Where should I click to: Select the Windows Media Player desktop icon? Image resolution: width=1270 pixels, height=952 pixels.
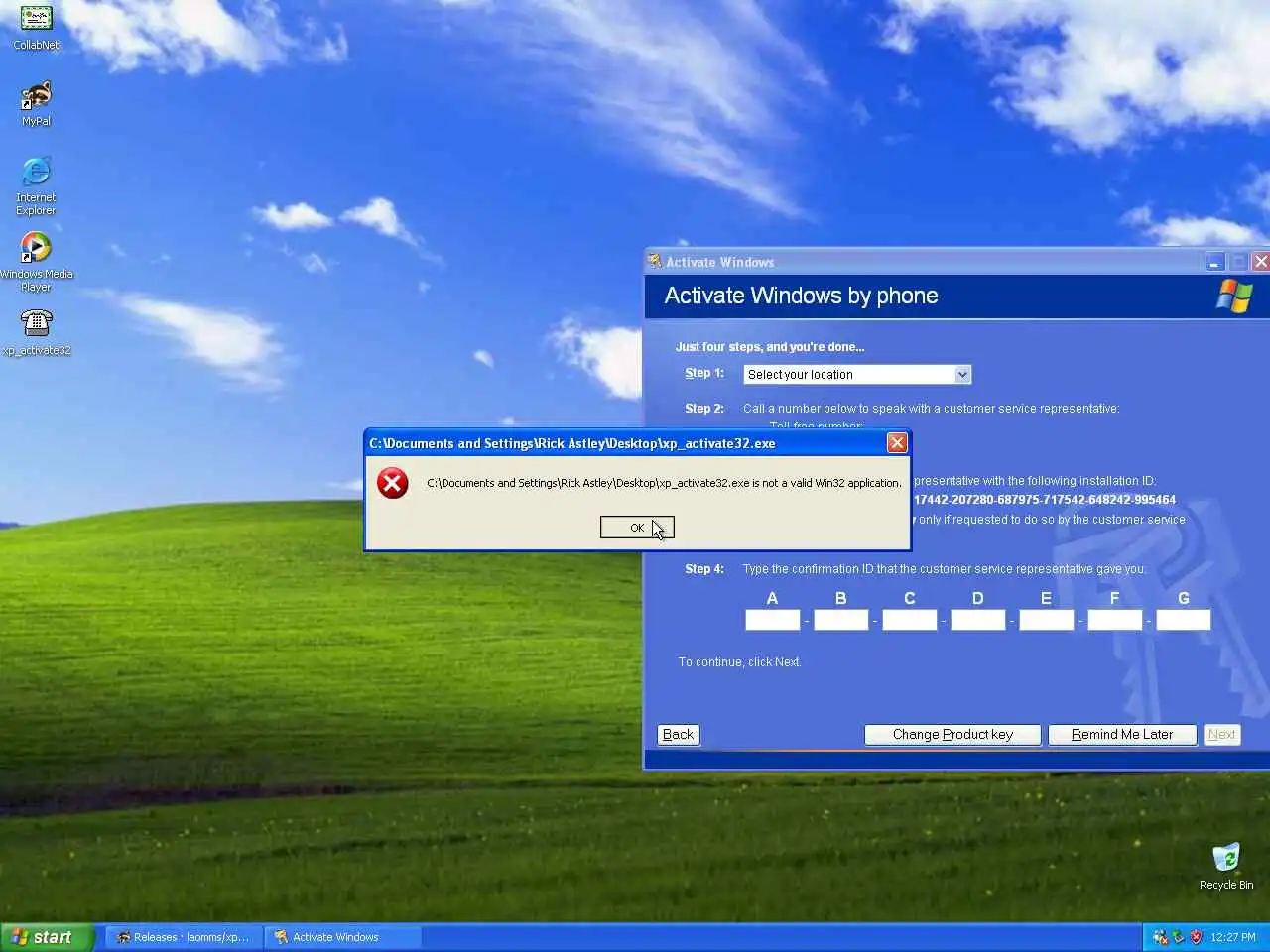point(36,262)
